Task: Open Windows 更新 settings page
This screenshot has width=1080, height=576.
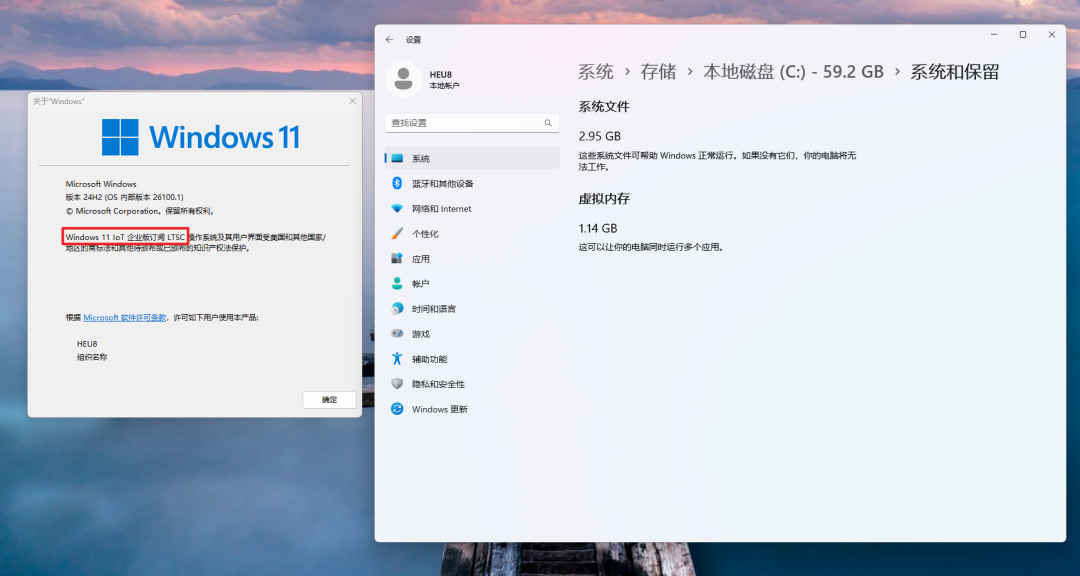Action: [472, 409]
